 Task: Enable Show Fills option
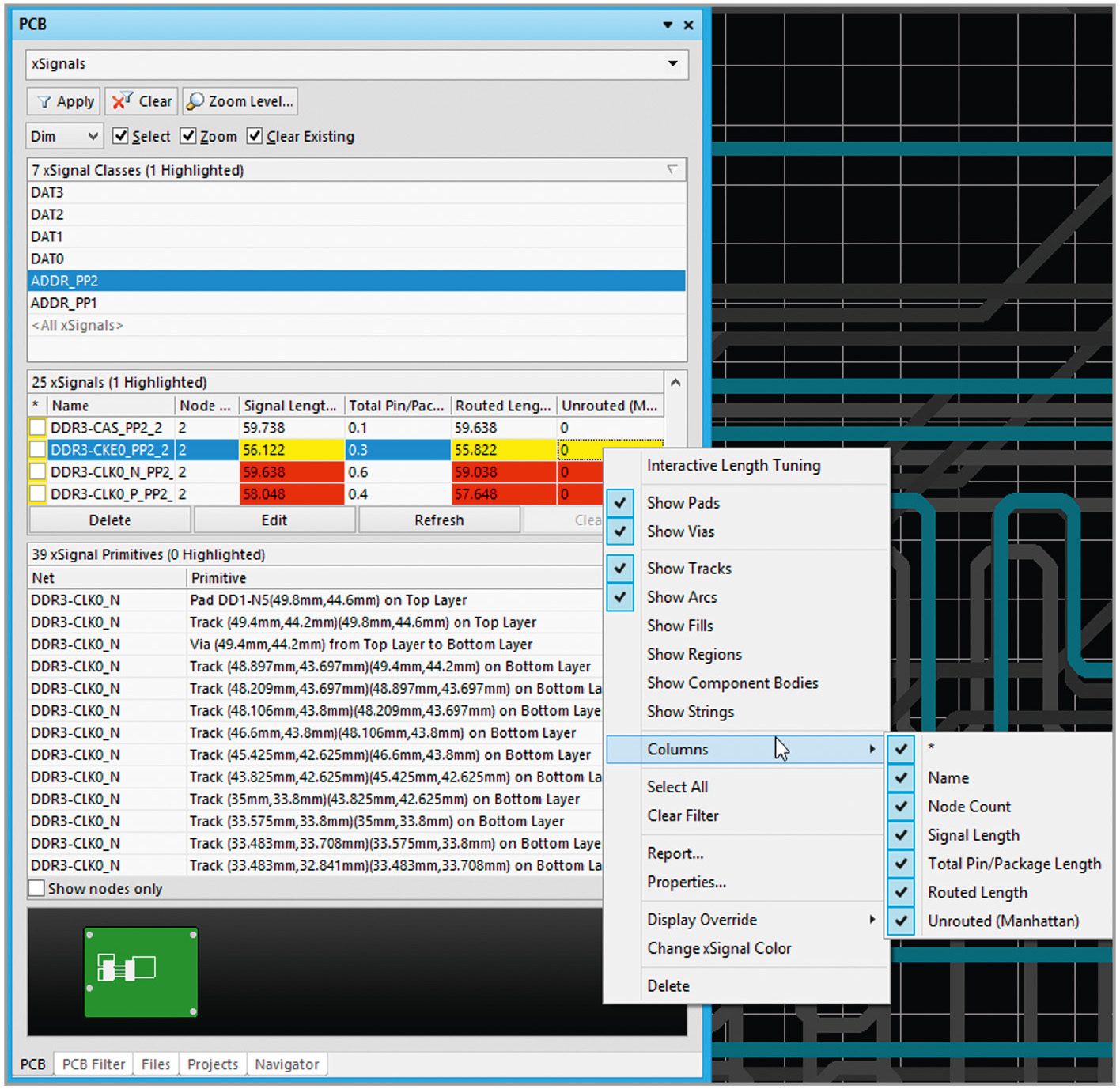[x=747, y=626]
